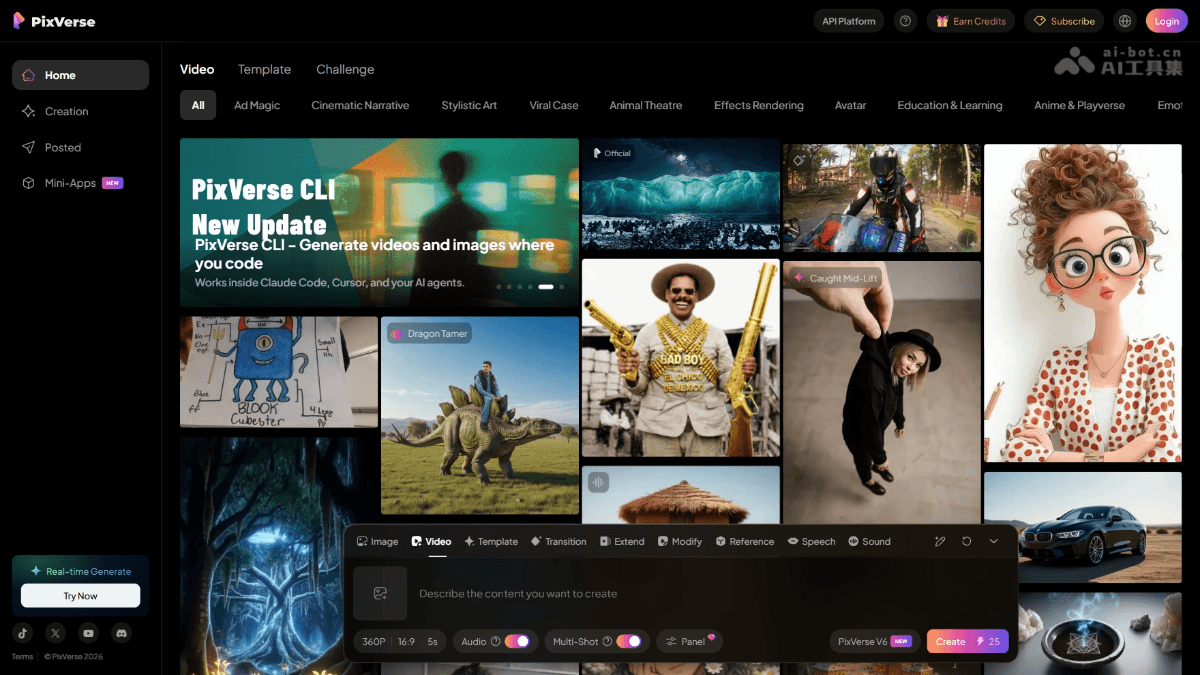Click the Earn Credits button
The height and width of the screenshot is (675, 1200).
click(971, 21)
